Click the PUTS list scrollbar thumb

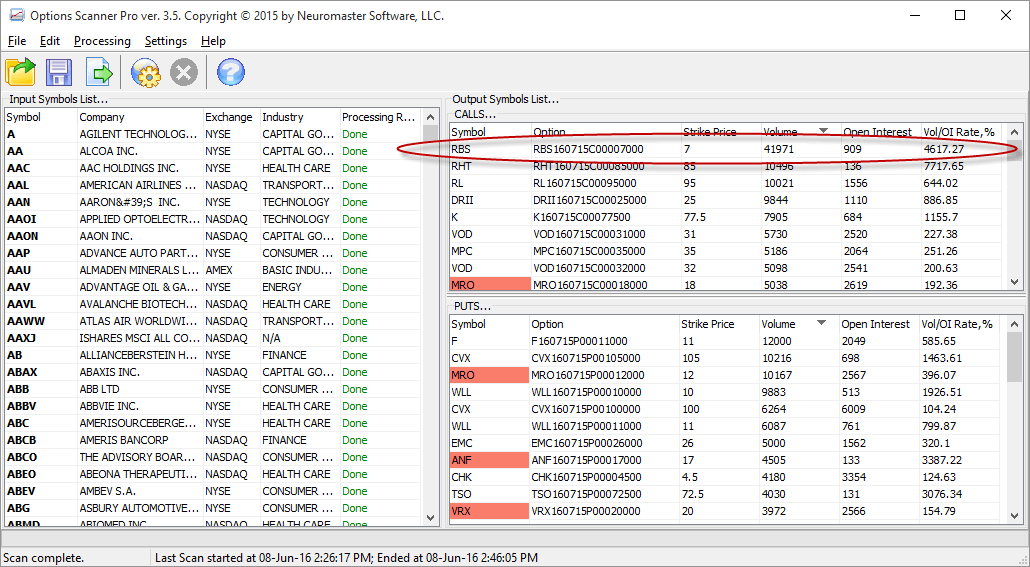[x=1015, y=357]
